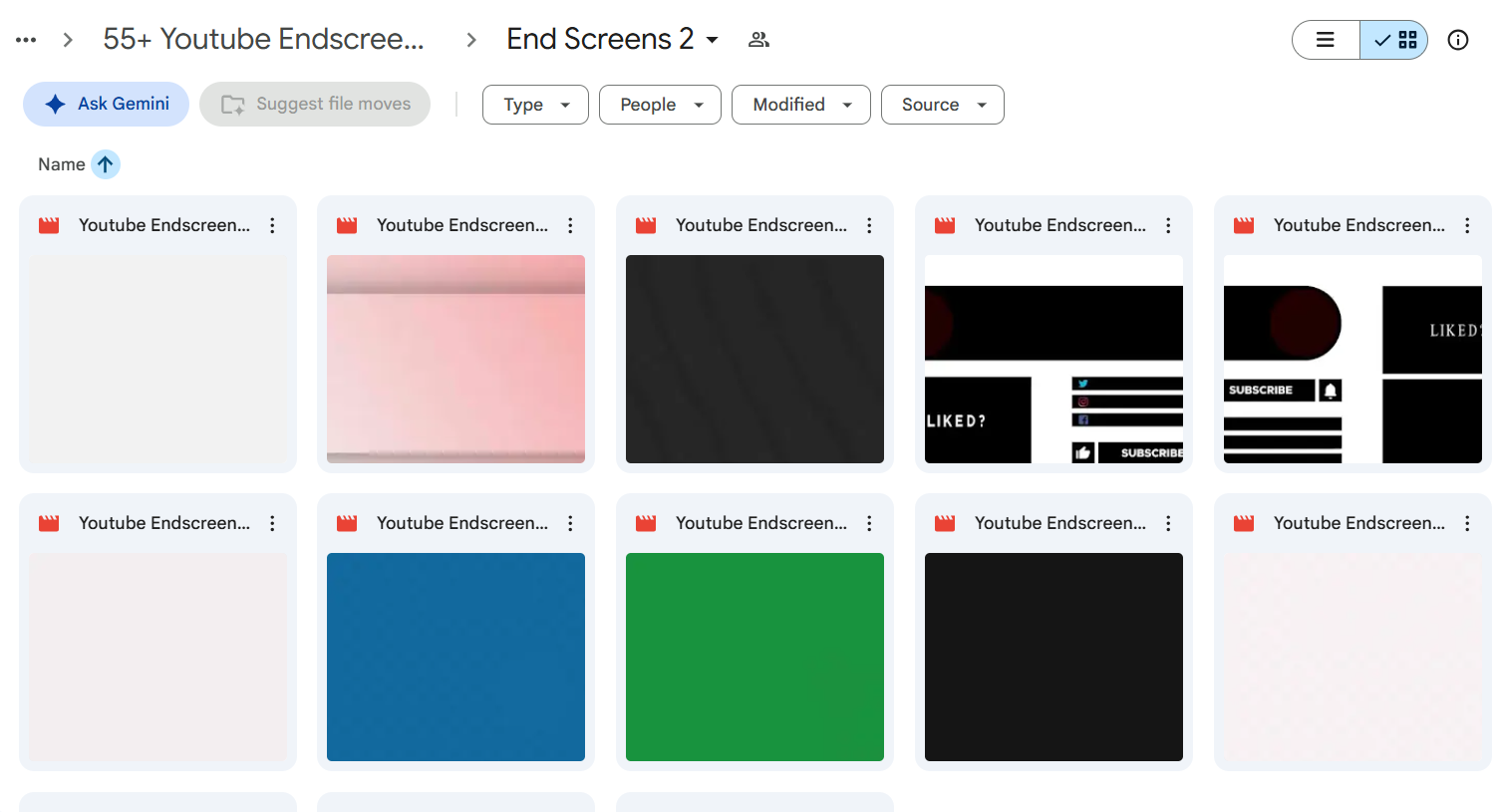Select the solid green video thumbnail
This screenshot has height=812, width=1499.
754,657
